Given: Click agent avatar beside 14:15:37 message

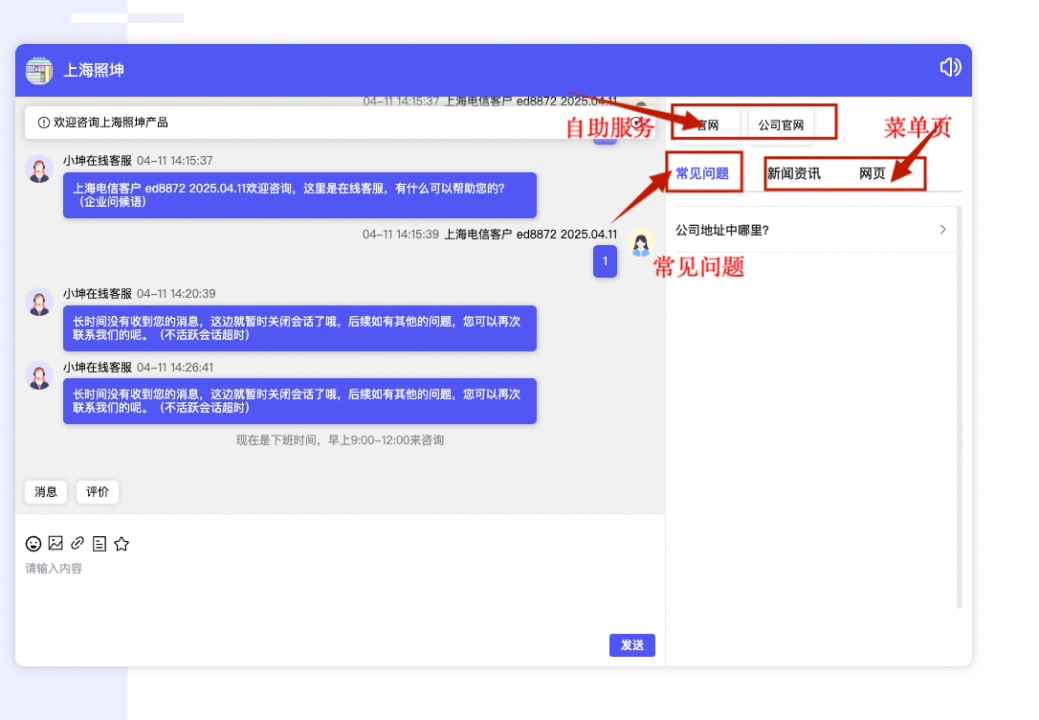Looking at the screenshot, I should tap(39, 169).
